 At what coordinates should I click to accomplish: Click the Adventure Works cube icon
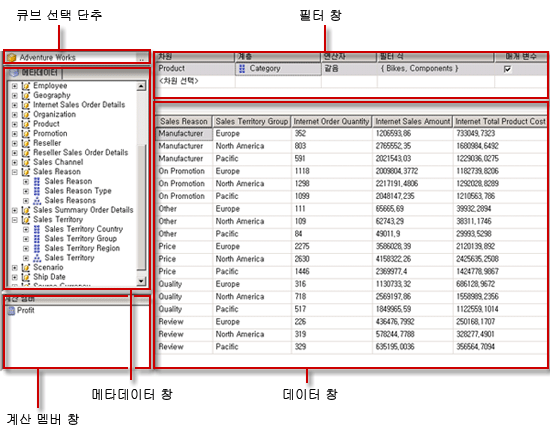[12, 57]
